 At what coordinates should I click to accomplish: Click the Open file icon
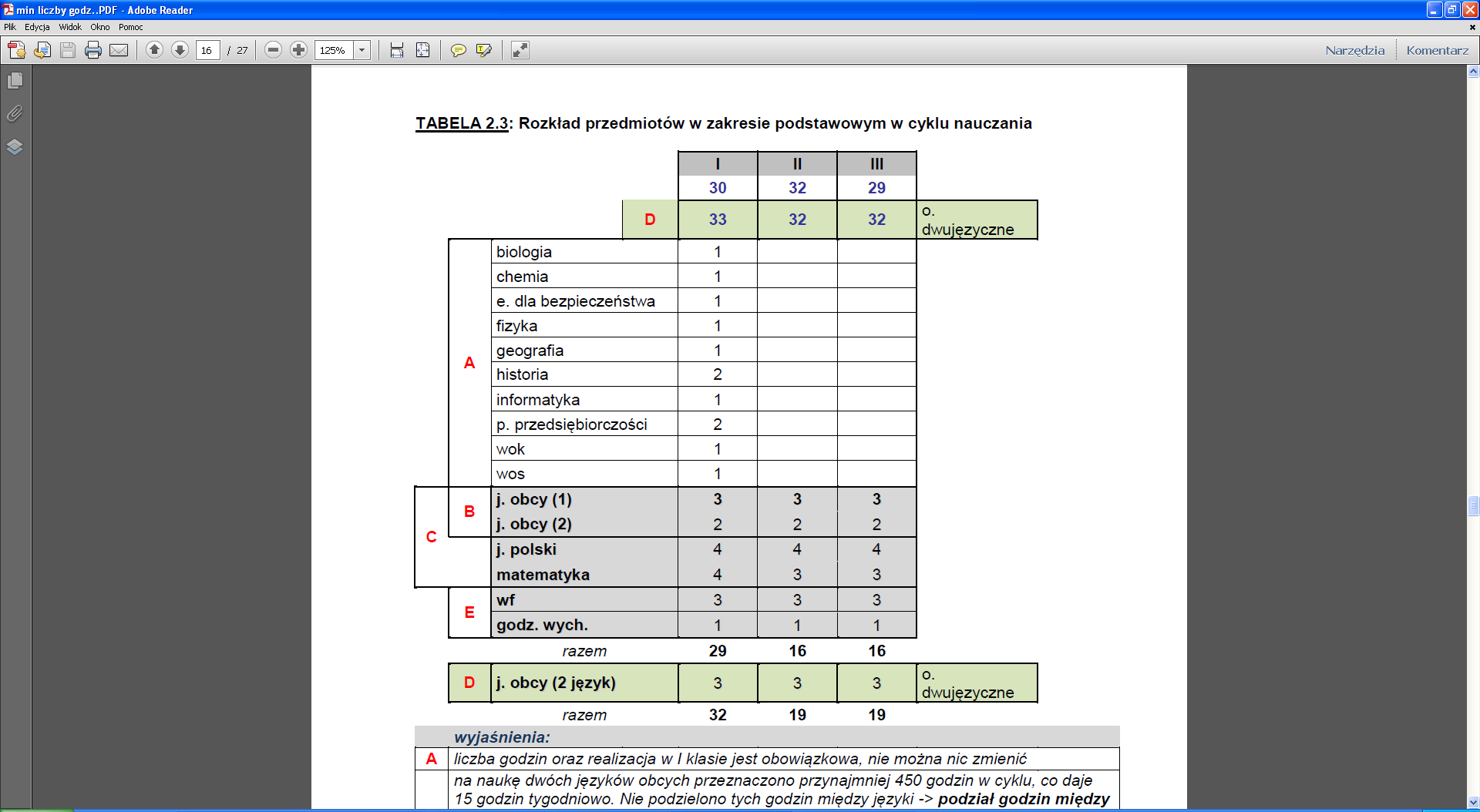pos(42,50)
